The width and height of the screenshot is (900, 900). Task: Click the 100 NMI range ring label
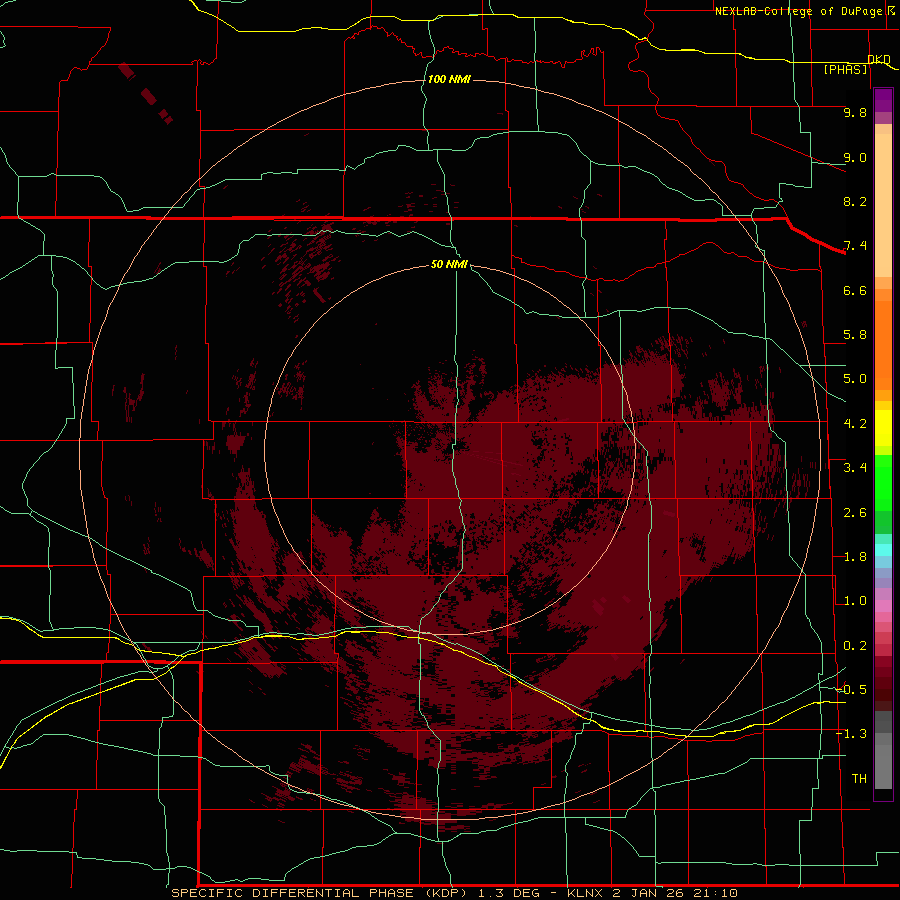(x=449, y=79)
